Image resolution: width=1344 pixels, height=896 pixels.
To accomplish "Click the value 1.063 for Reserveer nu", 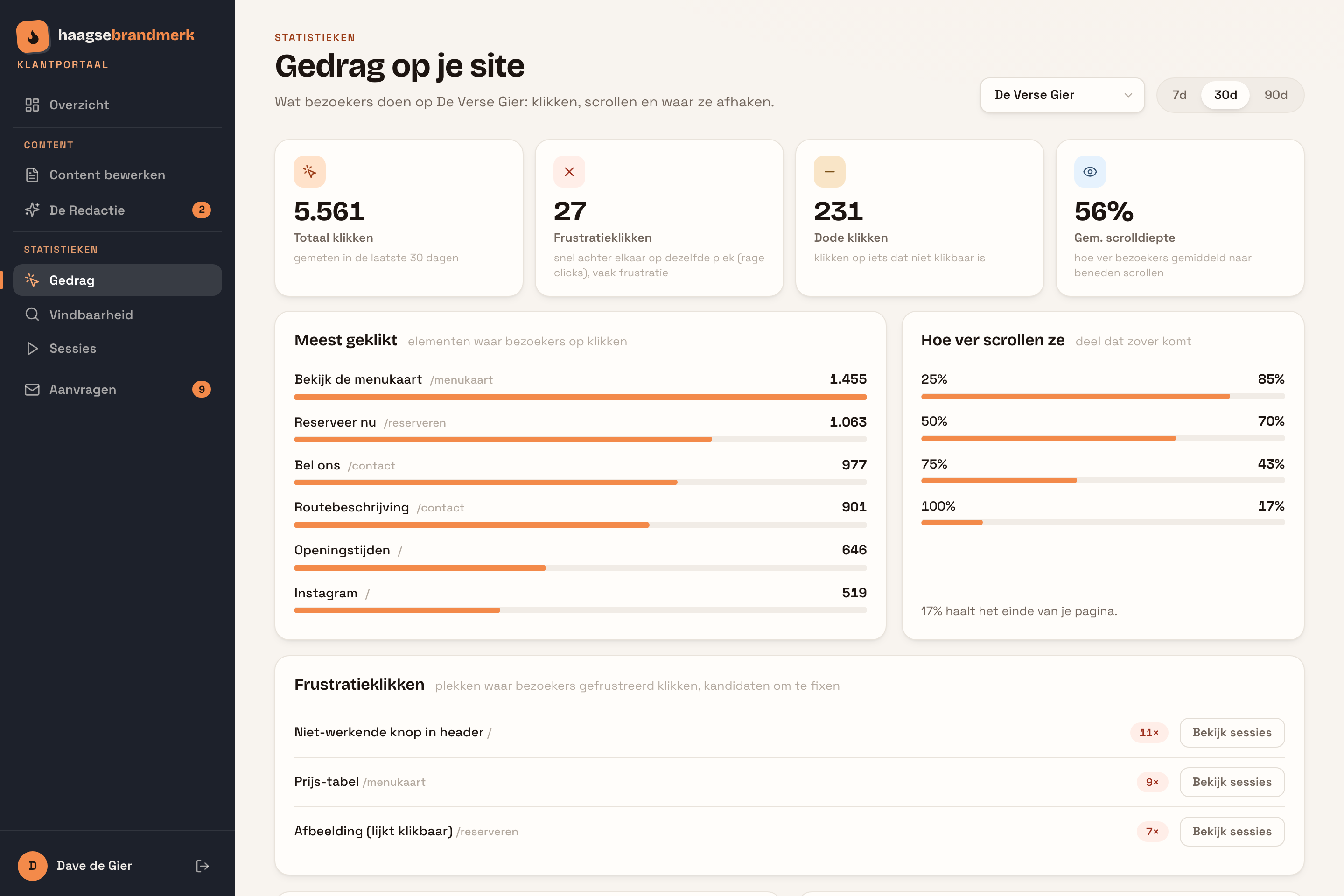I will tap(848, 422).
